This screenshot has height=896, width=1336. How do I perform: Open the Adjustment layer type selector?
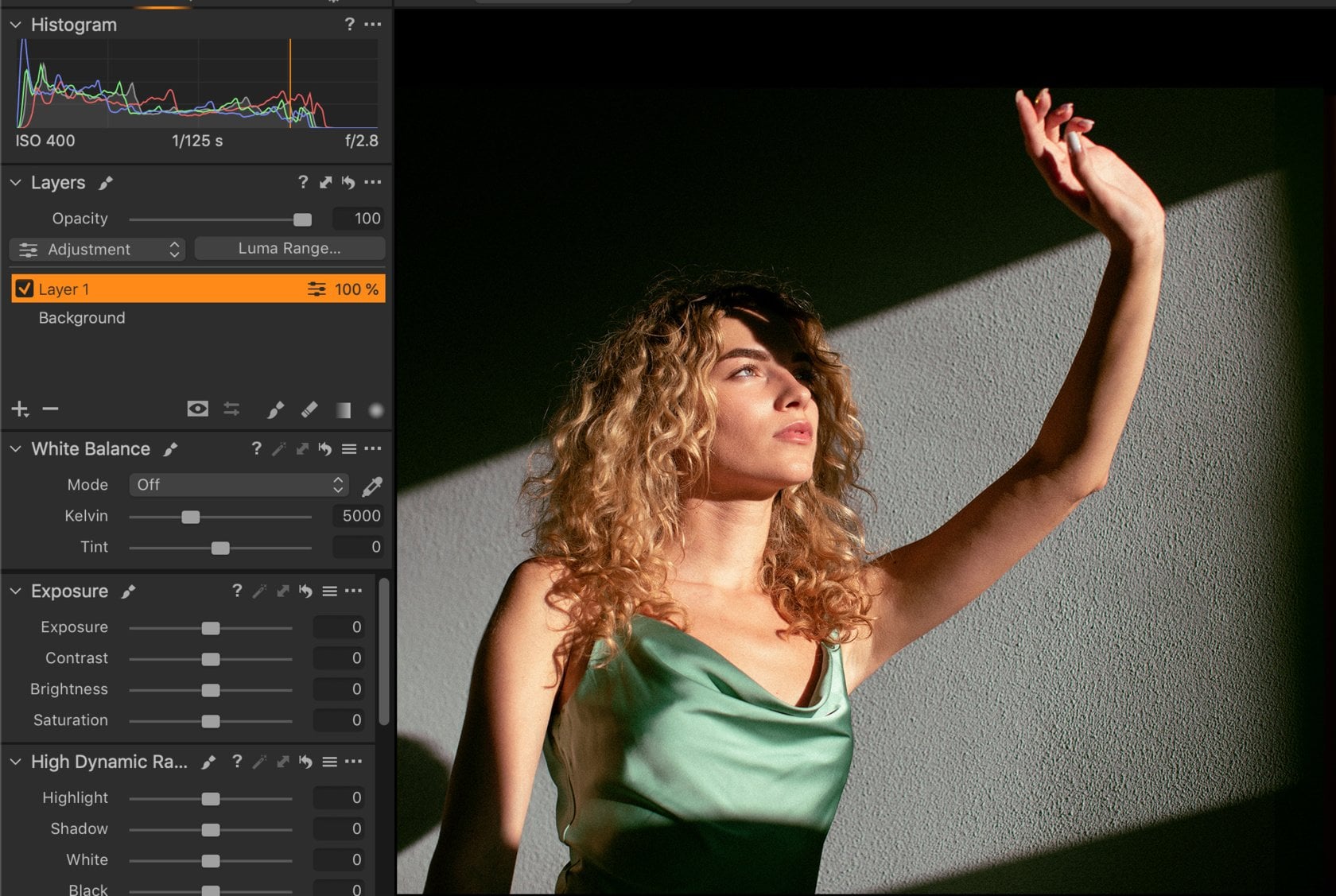(x=95, y=249)
